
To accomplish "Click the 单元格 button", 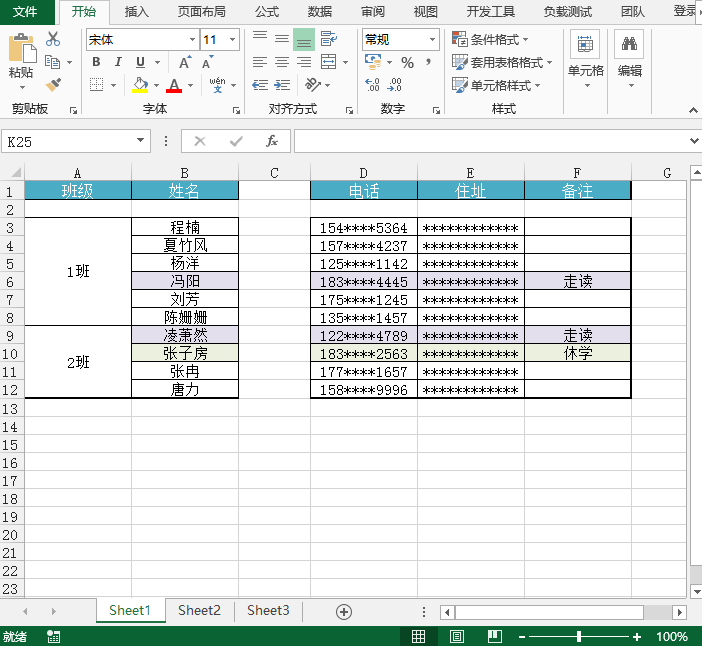I will click(586, 59).
